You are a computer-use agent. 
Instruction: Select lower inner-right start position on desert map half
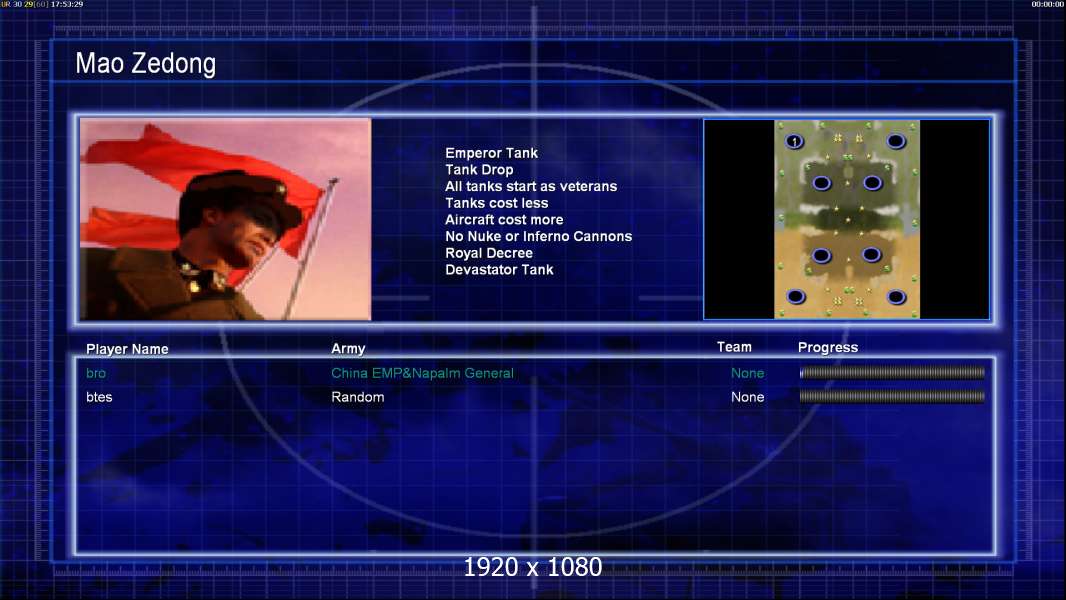[x=872, y=255]
